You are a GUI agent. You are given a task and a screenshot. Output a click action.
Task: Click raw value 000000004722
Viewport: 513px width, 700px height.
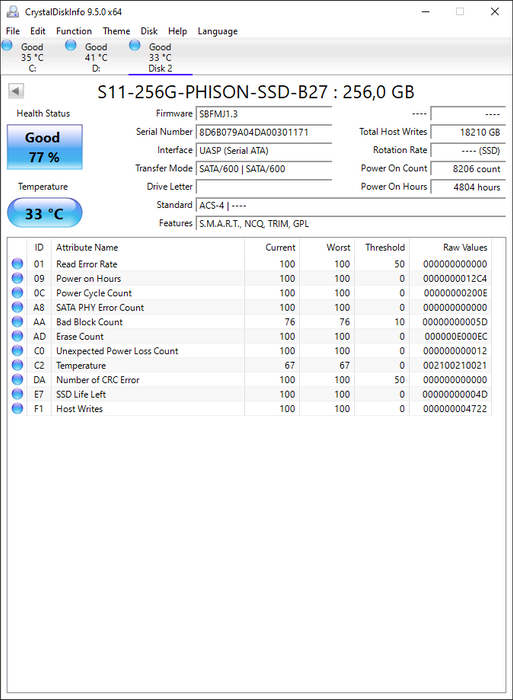pos(455,408)
